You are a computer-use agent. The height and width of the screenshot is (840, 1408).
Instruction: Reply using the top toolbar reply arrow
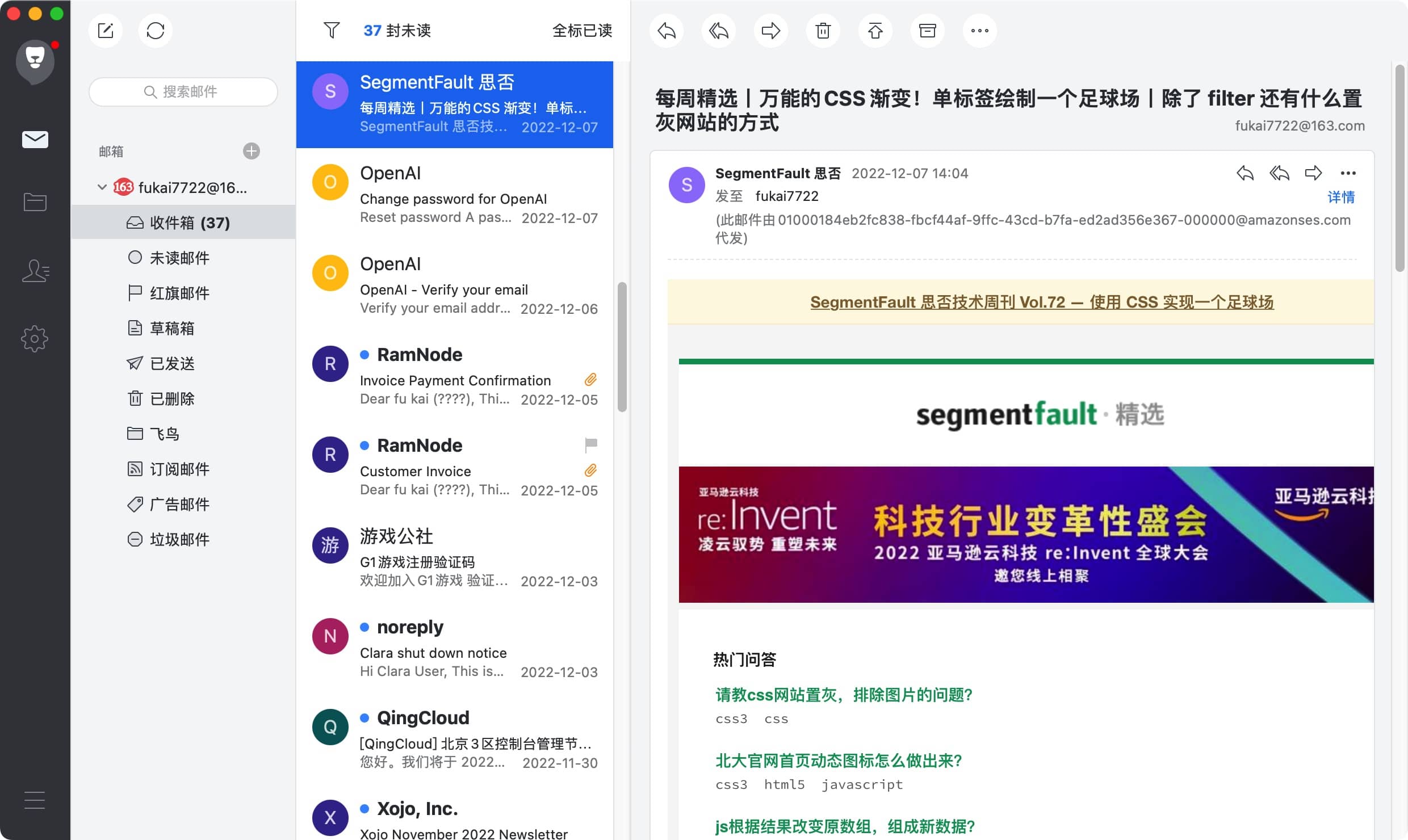[667, 30]
